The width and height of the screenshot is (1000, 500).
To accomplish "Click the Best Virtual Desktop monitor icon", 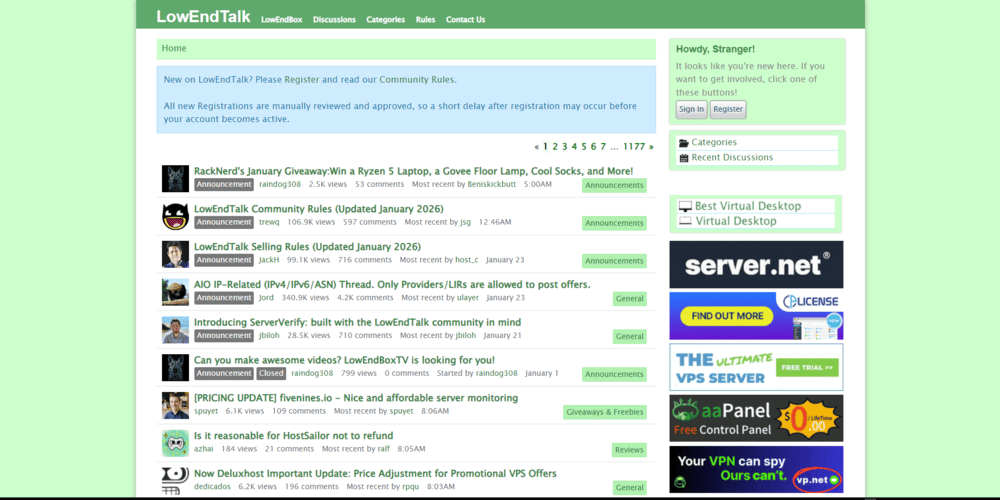I will tap(685, 206).
